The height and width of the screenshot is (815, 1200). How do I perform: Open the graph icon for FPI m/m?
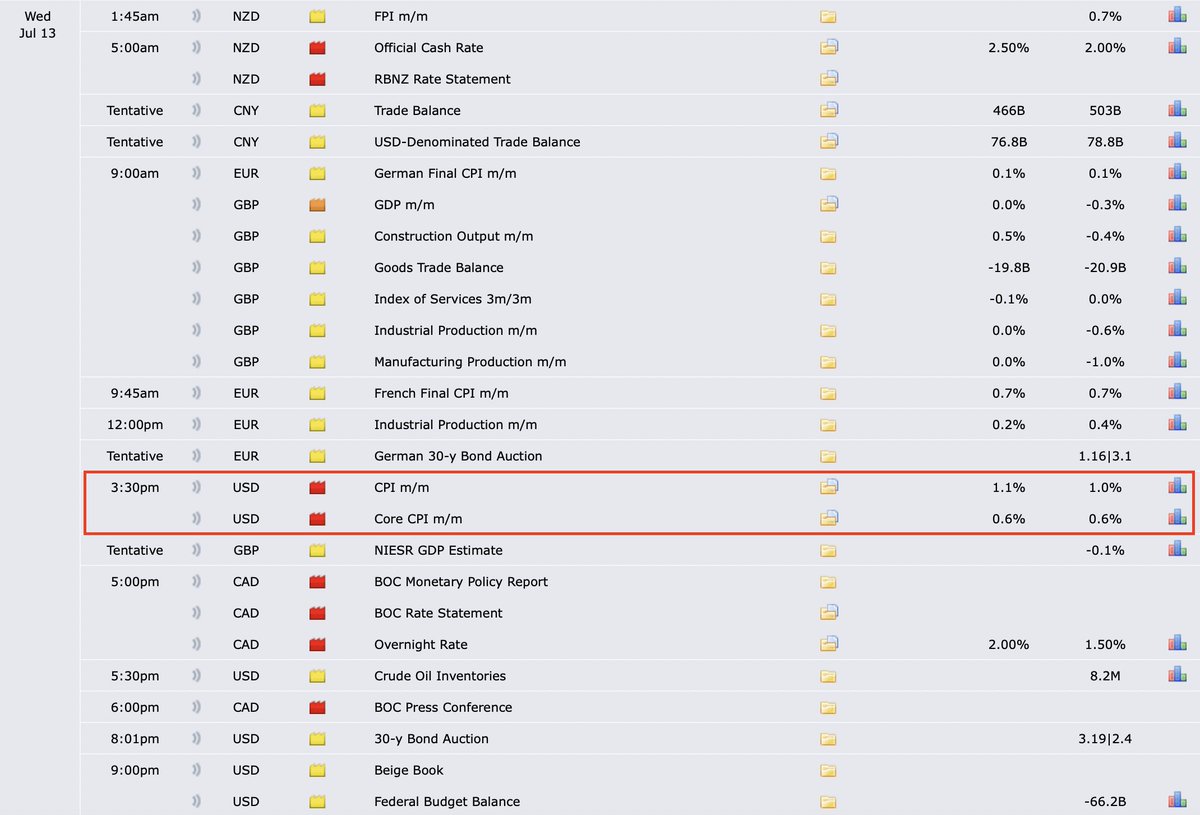(x=1177, y=16)
